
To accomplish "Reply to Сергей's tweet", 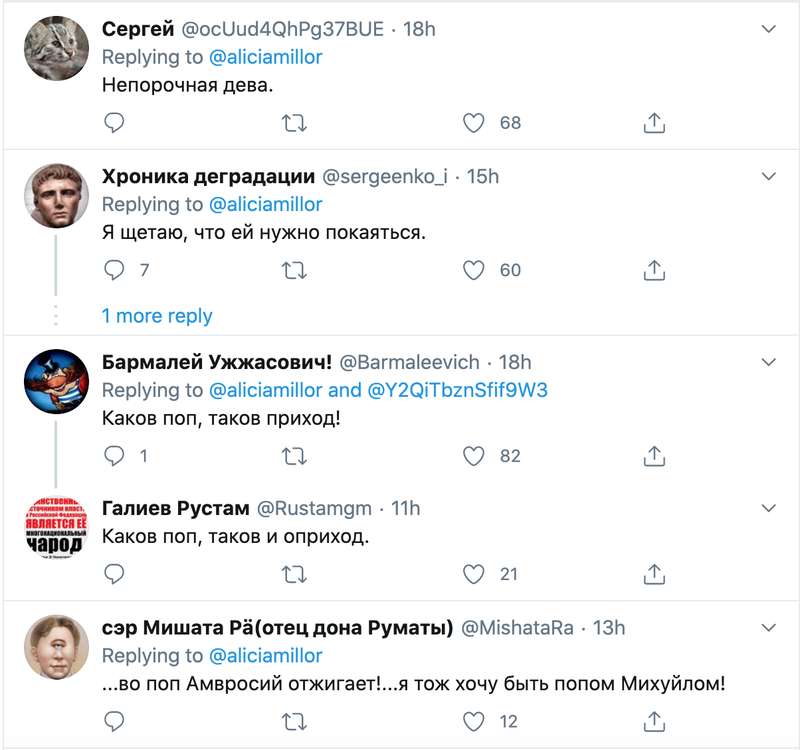I will click(113, 120).
